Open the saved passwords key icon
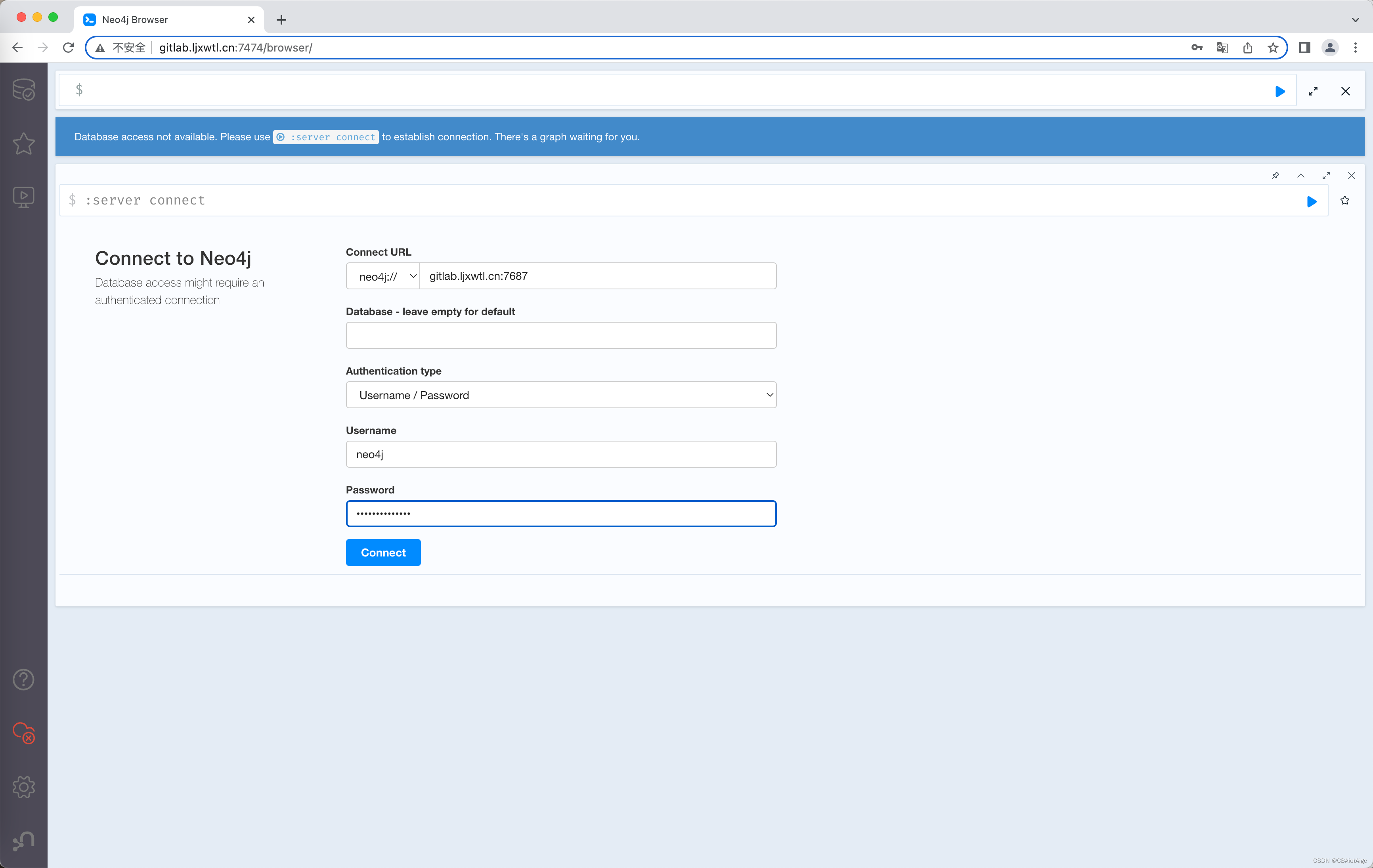The image size is (1373, 868). tap(1197, 47)
